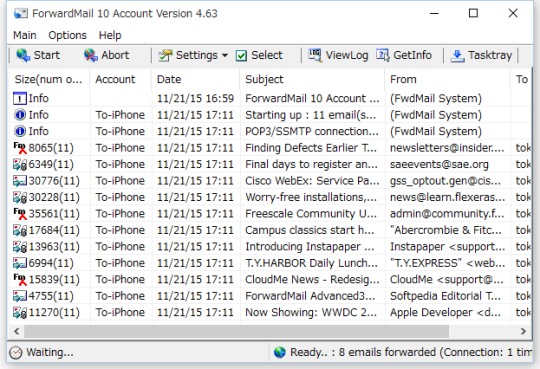Click the horizontal scrollbar left arrow
Screen dimensions: 540x369
click(x=17, y=331)
